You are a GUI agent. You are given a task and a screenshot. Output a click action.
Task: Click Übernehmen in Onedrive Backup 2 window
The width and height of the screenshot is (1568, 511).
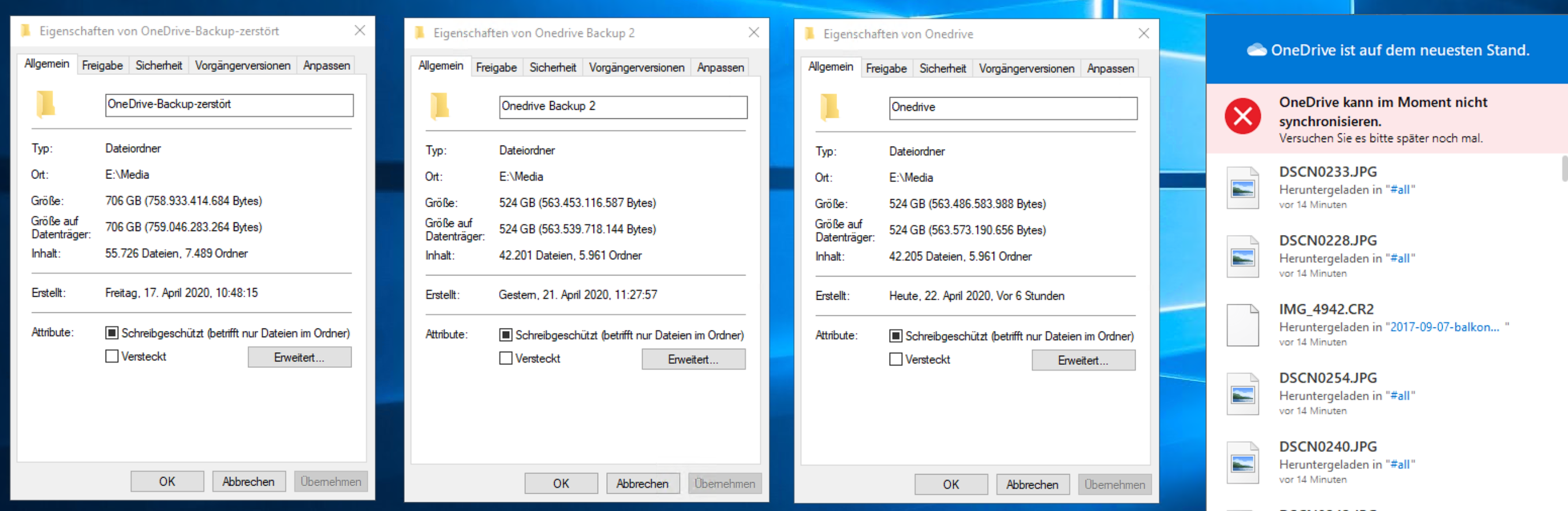725,483
